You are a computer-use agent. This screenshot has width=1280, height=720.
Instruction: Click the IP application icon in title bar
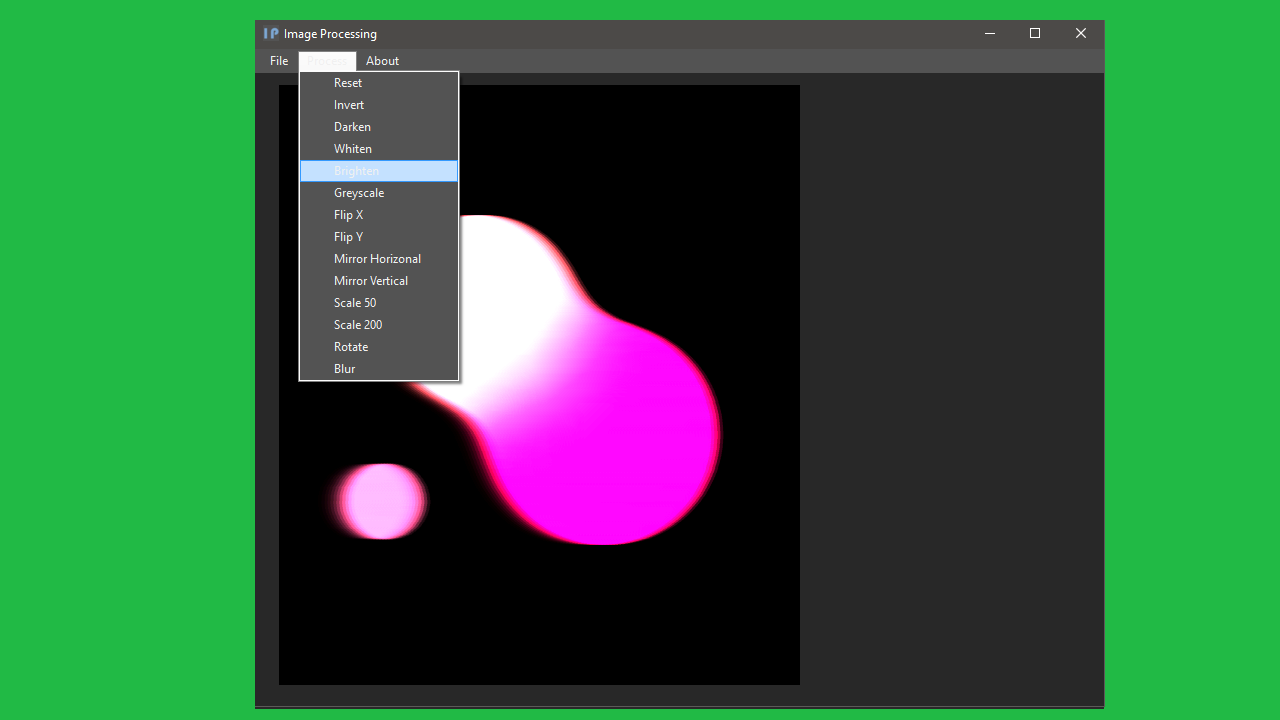pyautogui.click(x=271, y=33)
